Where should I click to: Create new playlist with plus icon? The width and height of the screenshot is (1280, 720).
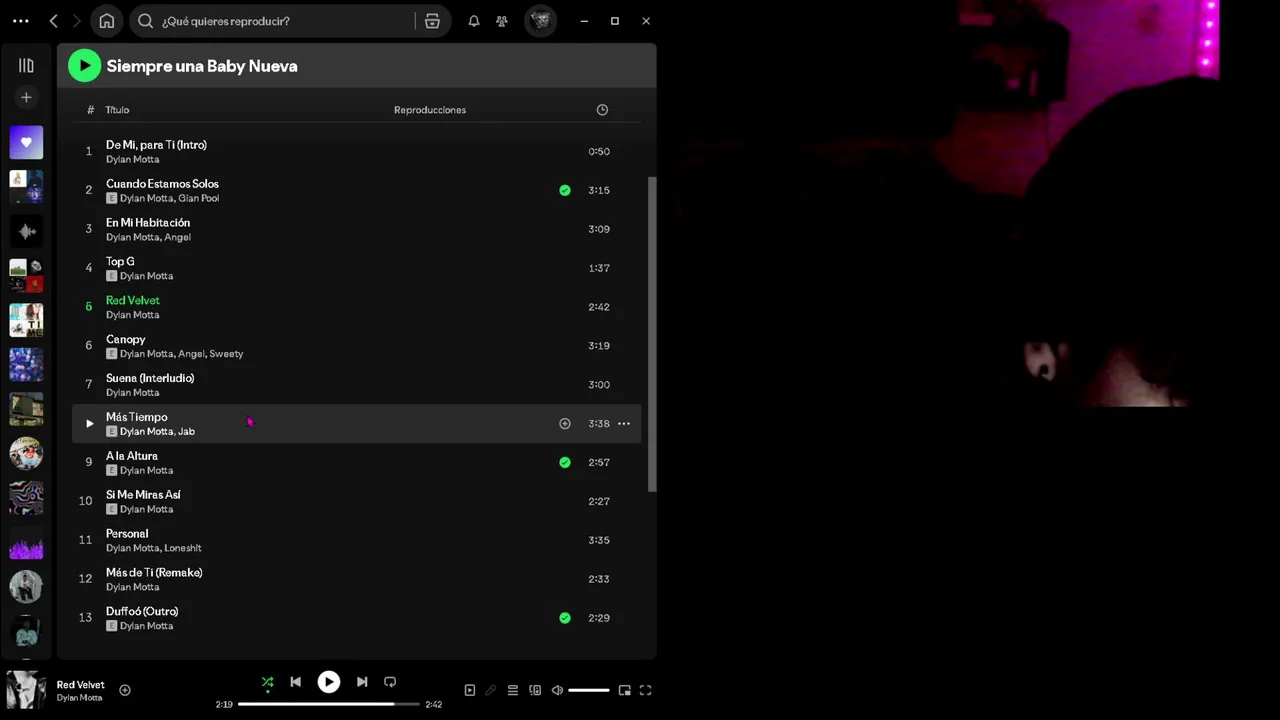26,97
